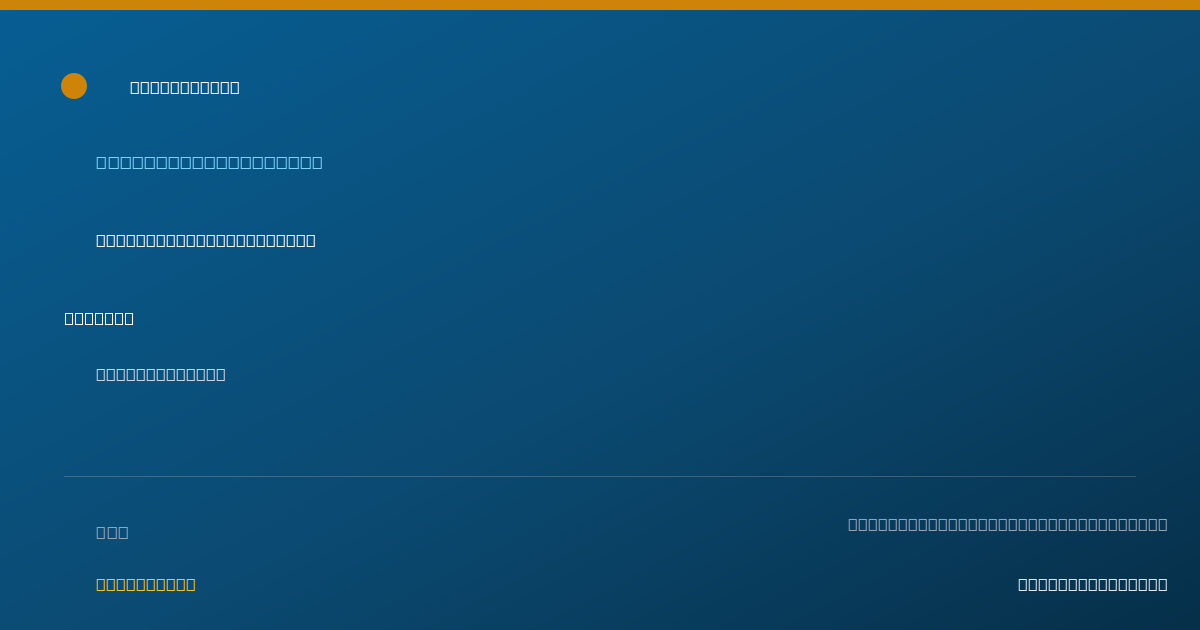Click the white subtitle line under light-blue headline

coord(206,240)
